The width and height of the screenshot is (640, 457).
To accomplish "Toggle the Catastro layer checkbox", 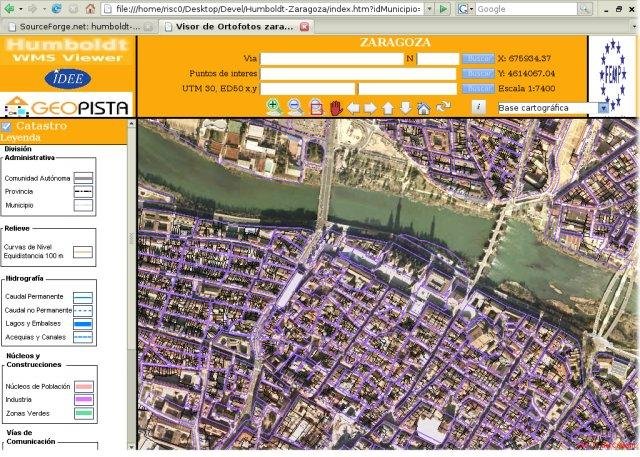I will 6,126.
